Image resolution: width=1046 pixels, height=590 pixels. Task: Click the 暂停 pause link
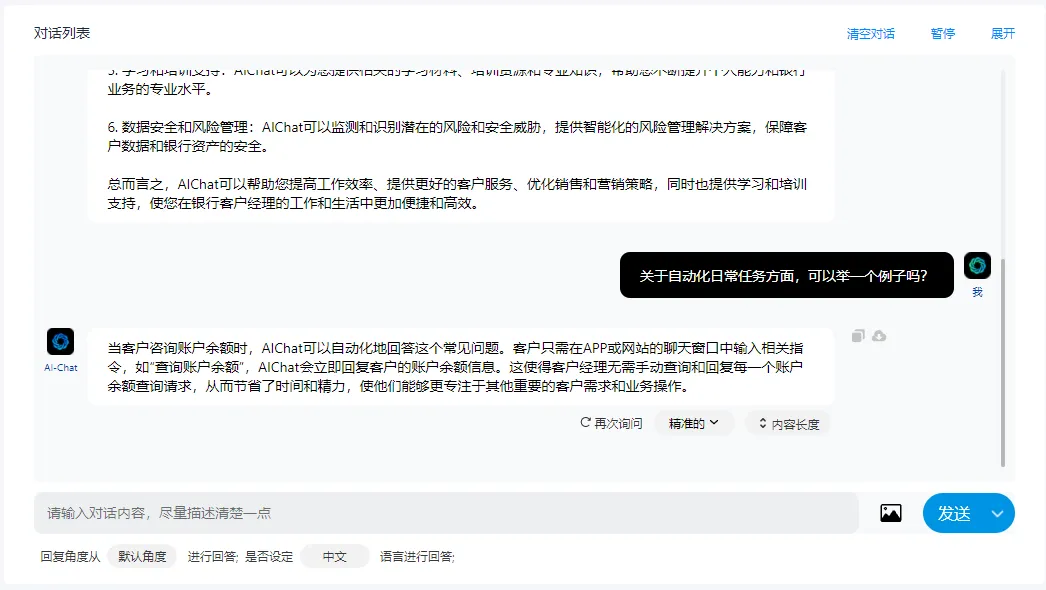(x=943, y=34)
